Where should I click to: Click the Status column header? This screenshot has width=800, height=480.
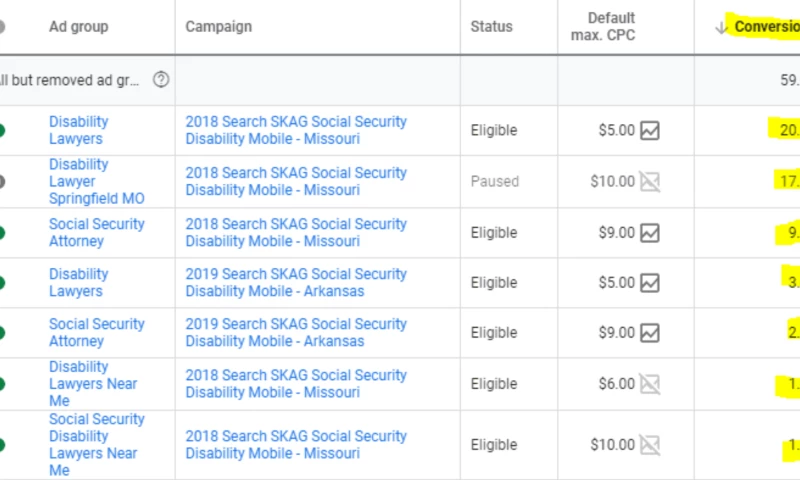tap(491, 27)
